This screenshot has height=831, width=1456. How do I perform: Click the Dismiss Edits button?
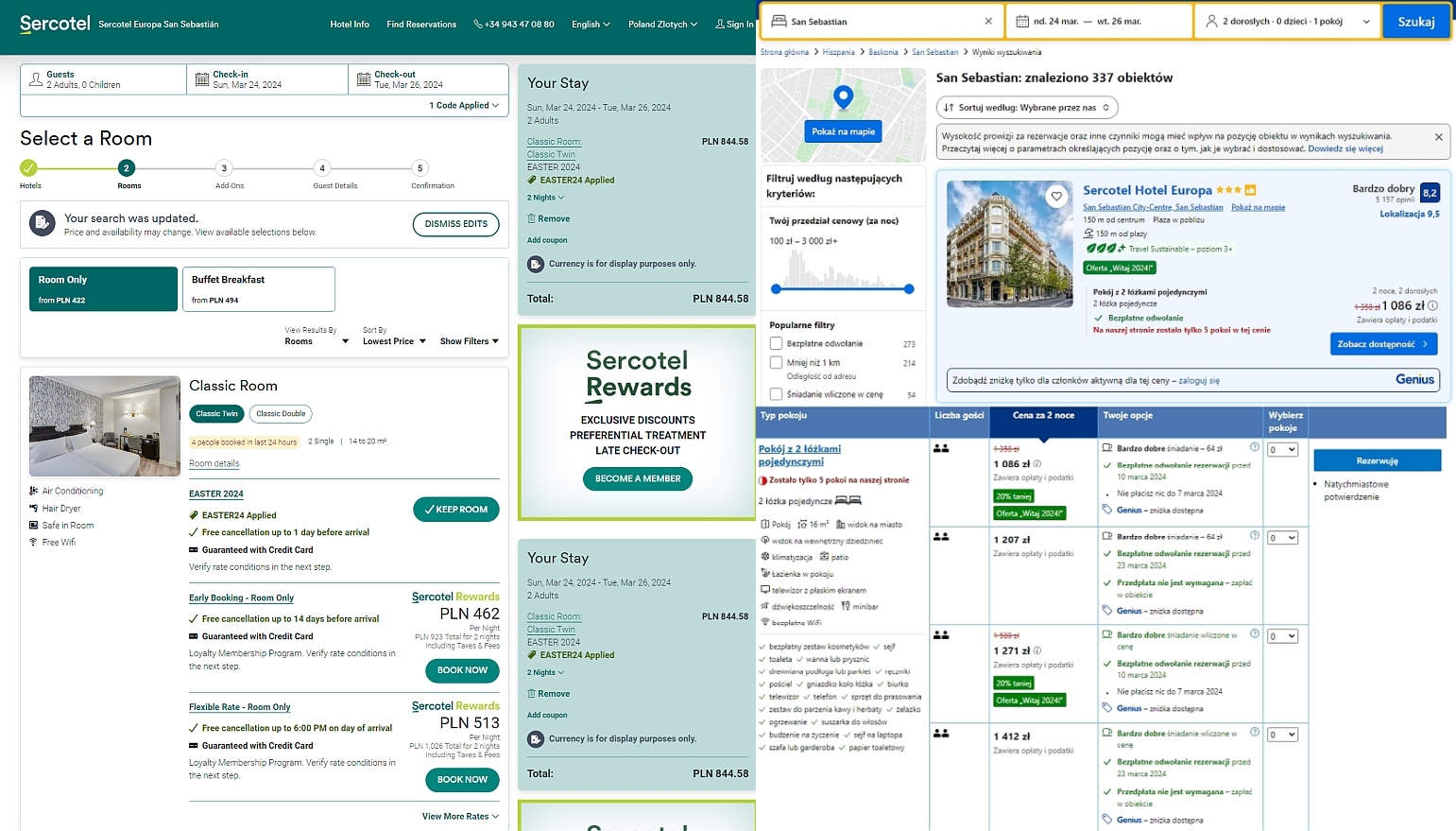click(456, 224)
